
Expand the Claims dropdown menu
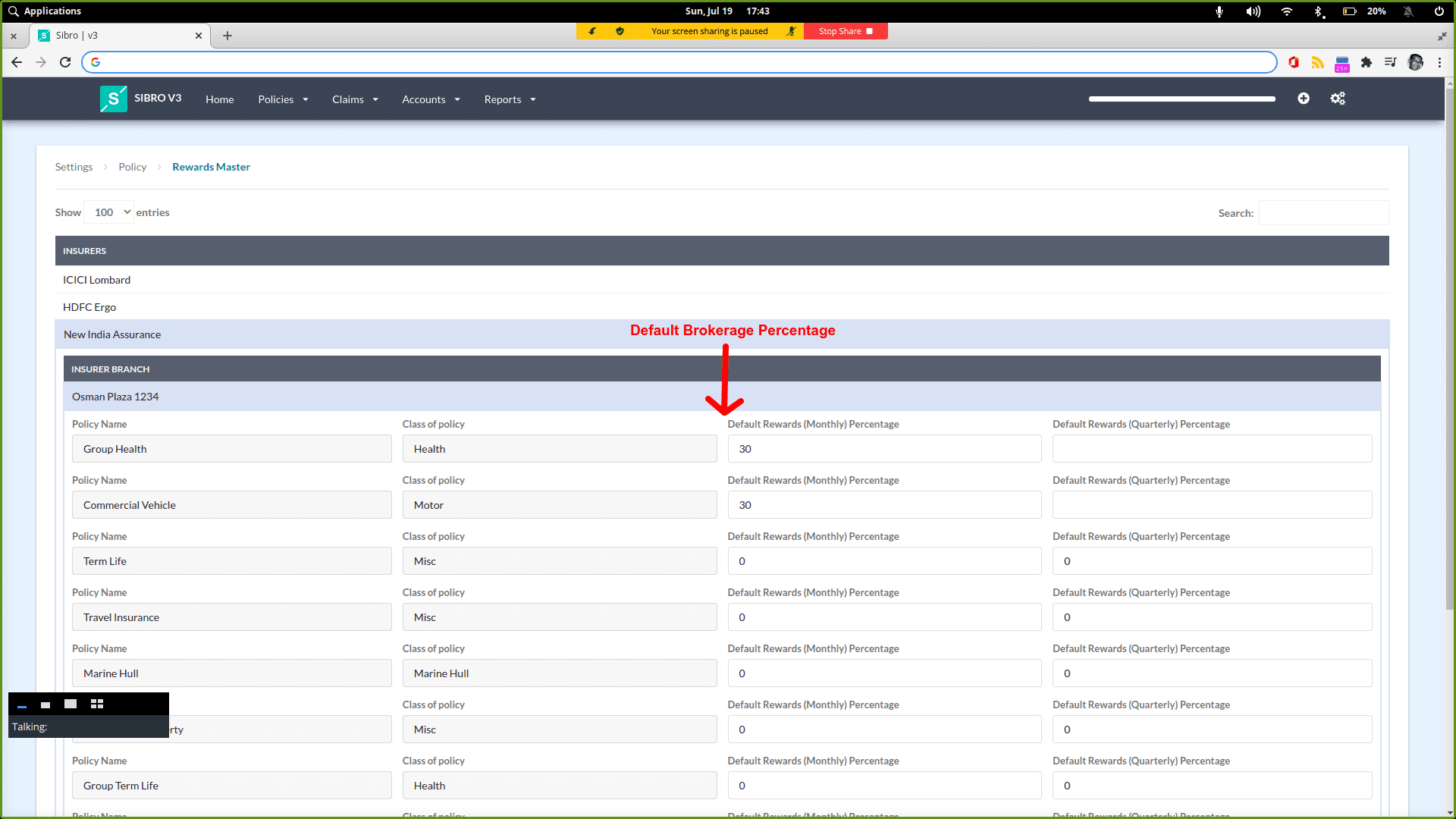pos(355,99)
